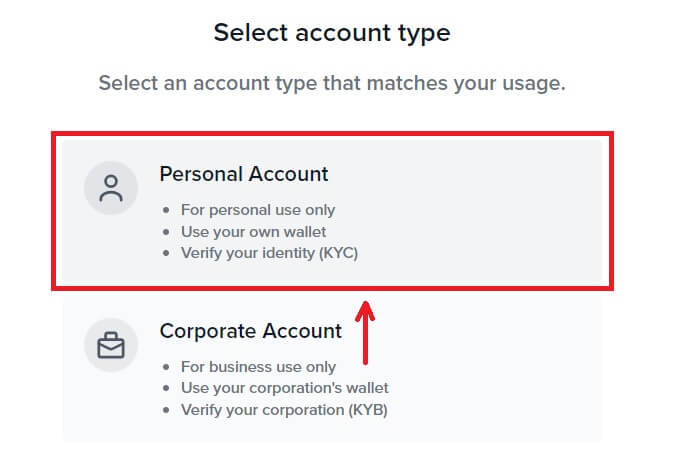The height and width of the screenshot is (458, 678).
Task: Click bullet dot beside "For business use only"
Action: [166, 368]
